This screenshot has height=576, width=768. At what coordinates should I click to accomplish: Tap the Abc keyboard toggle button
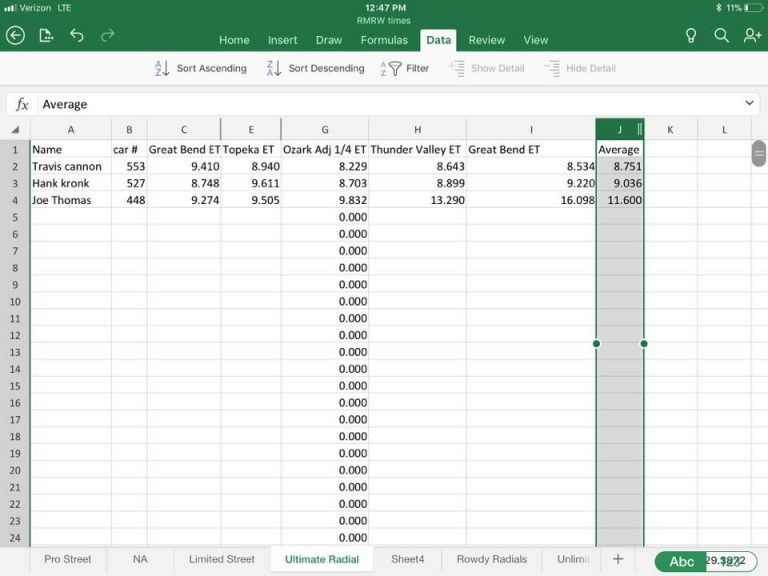tap(681, 561)
